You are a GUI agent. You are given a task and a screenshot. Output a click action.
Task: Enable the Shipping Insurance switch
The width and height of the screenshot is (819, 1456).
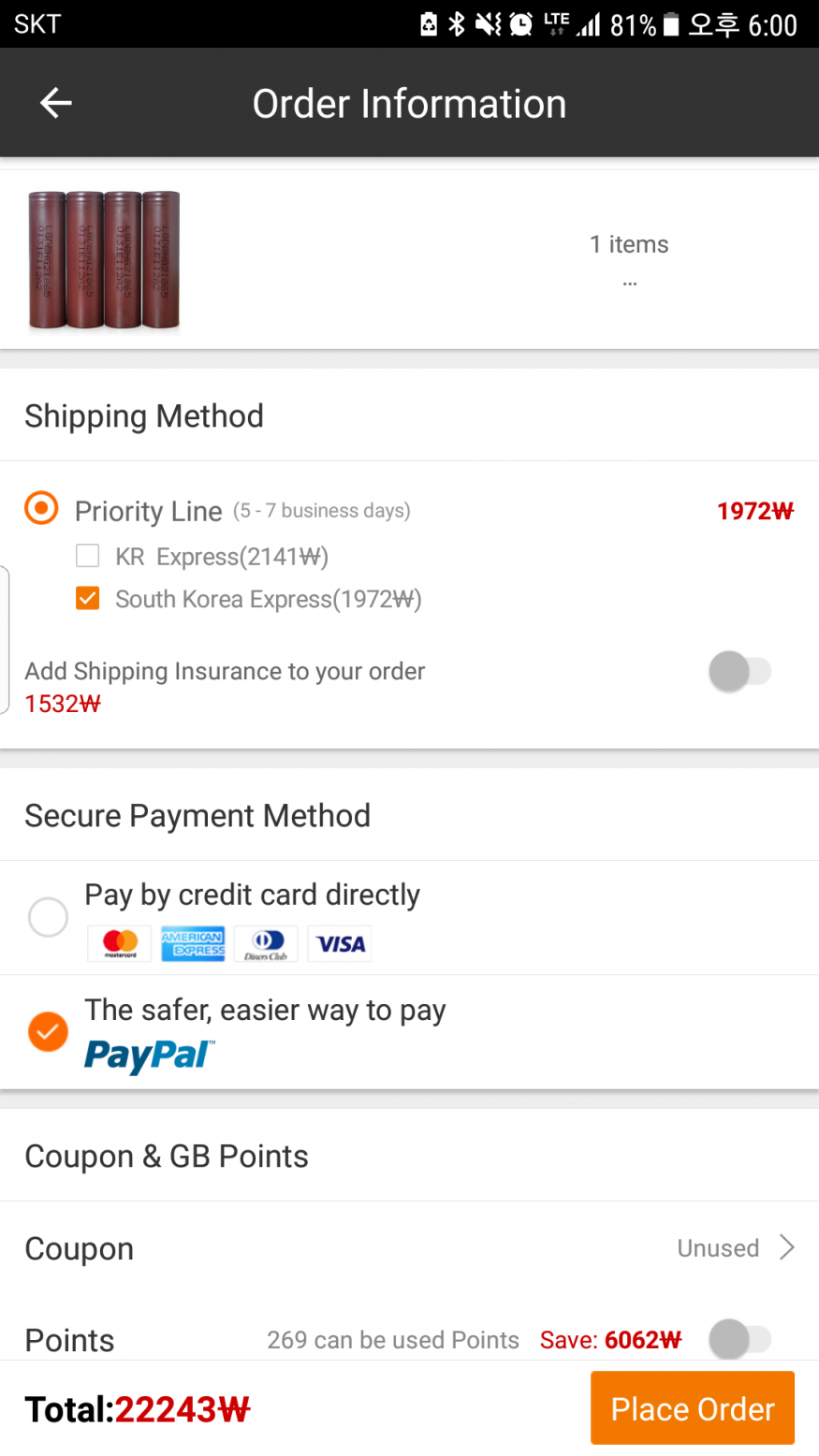coord(739,672)
